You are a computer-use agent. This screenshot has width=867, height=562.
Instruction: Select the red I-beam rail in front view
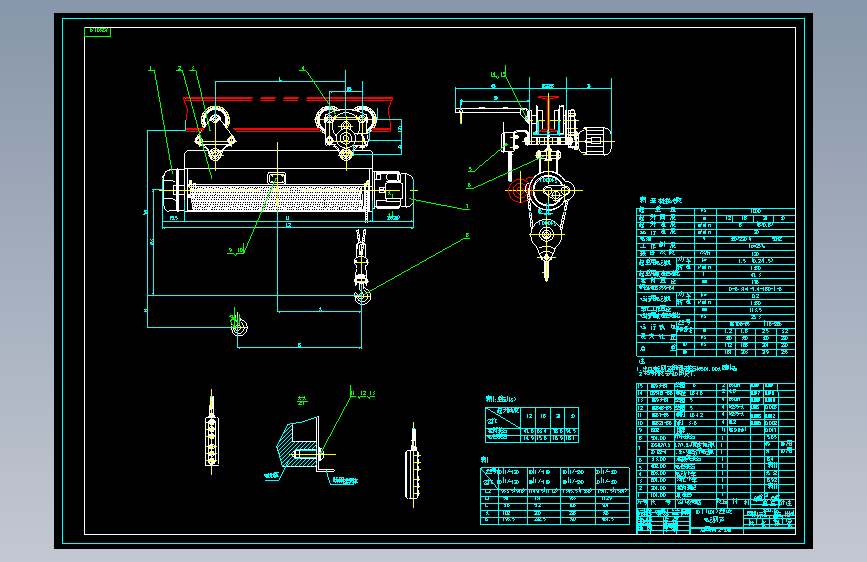coord(288,115)
